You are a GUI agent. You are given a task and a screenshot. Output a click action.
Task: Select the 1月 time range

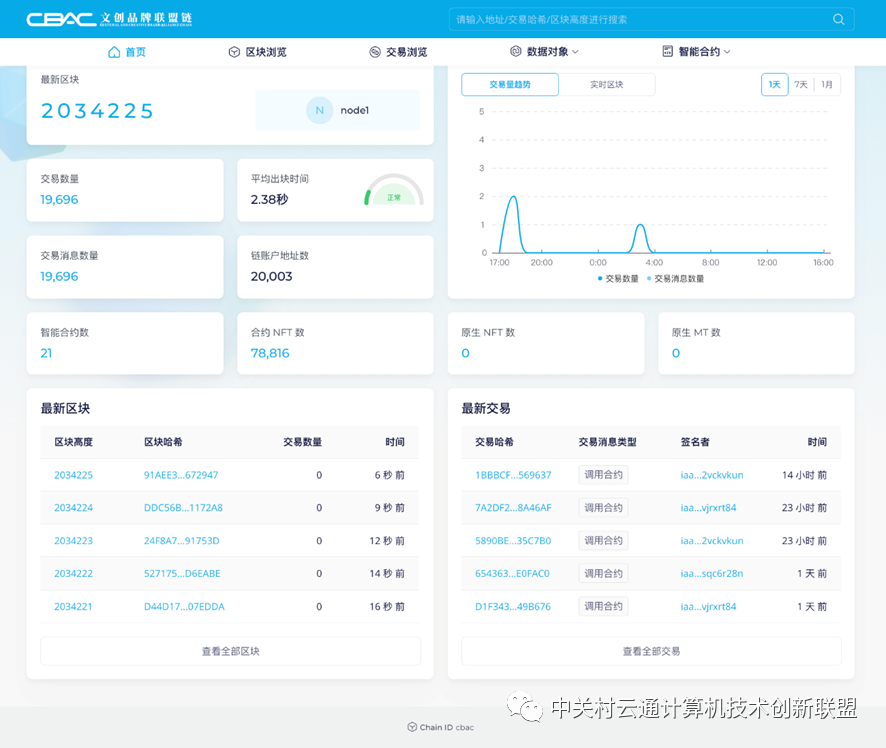827,85
